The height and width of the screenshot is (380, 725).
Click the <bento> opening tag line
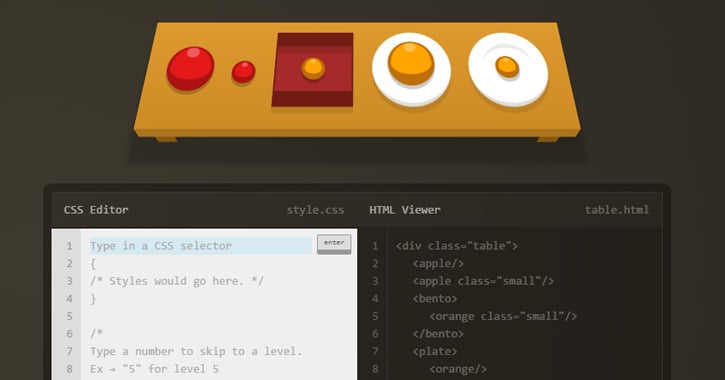435,299
